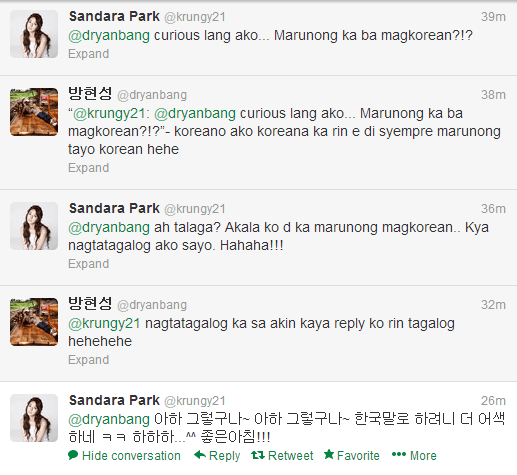Click the @dryanbang mention in the Korean tweet

point(109,420)
